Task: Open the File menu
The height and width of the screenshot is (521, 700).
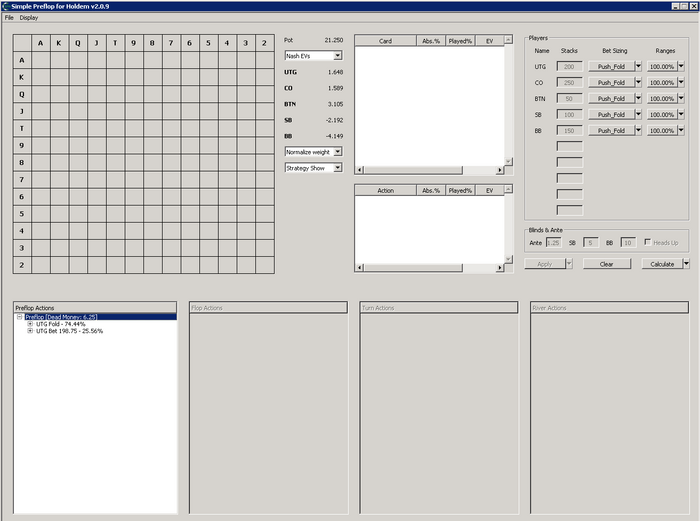Action: coord(9,18)
